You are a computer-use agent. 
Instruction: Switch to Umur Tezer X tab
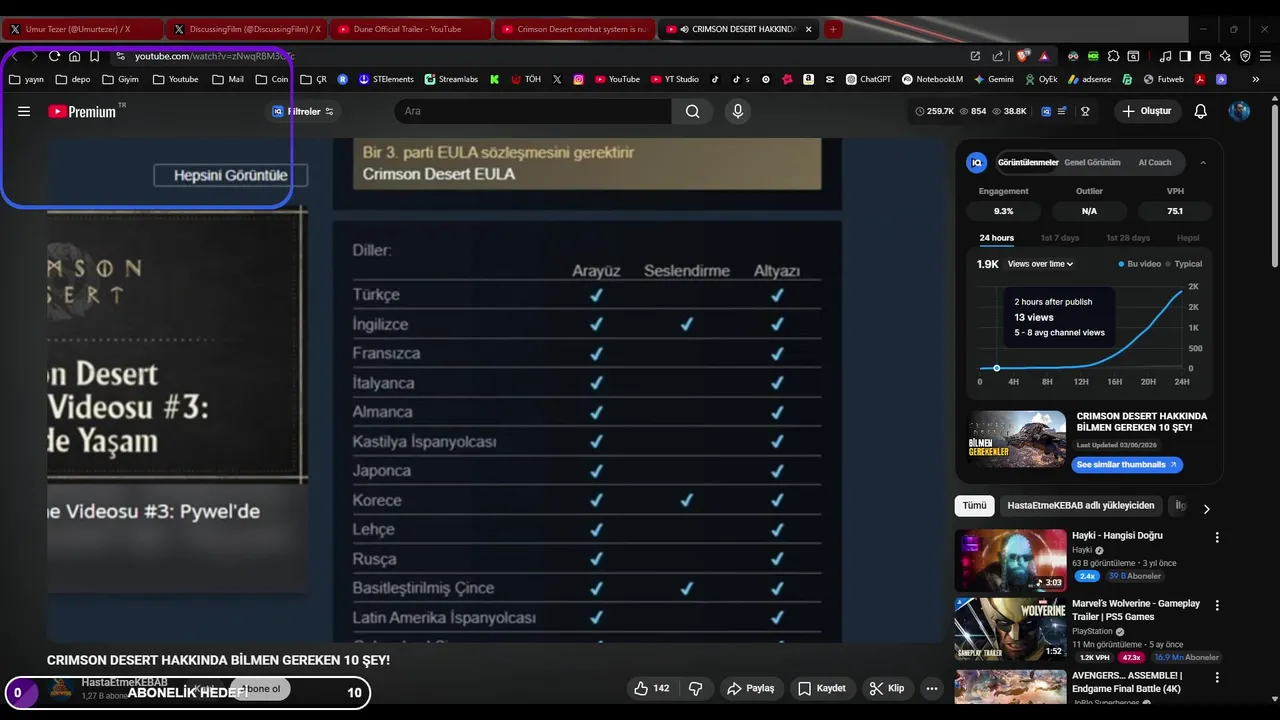tap(82, 29)
